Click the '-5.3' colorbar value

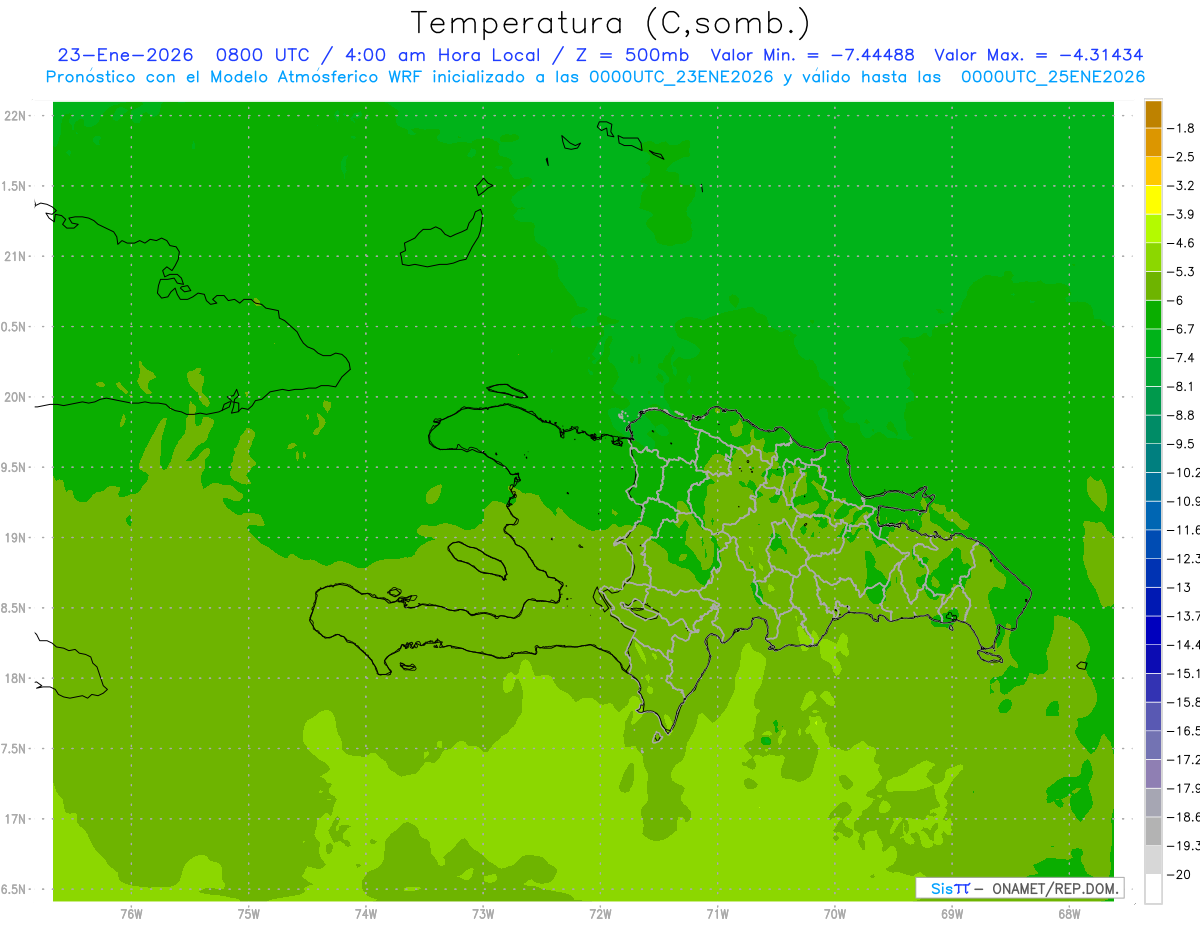click(x=1181, y=272)
